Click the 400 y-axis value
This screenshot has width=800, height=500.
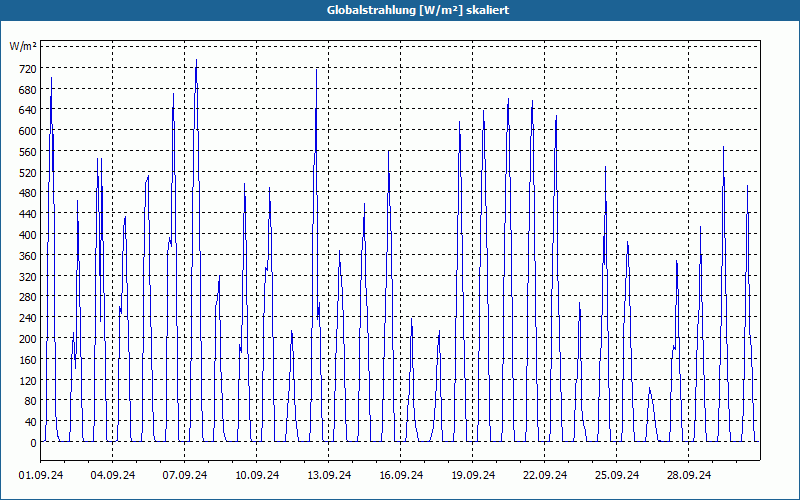[27, 235]
